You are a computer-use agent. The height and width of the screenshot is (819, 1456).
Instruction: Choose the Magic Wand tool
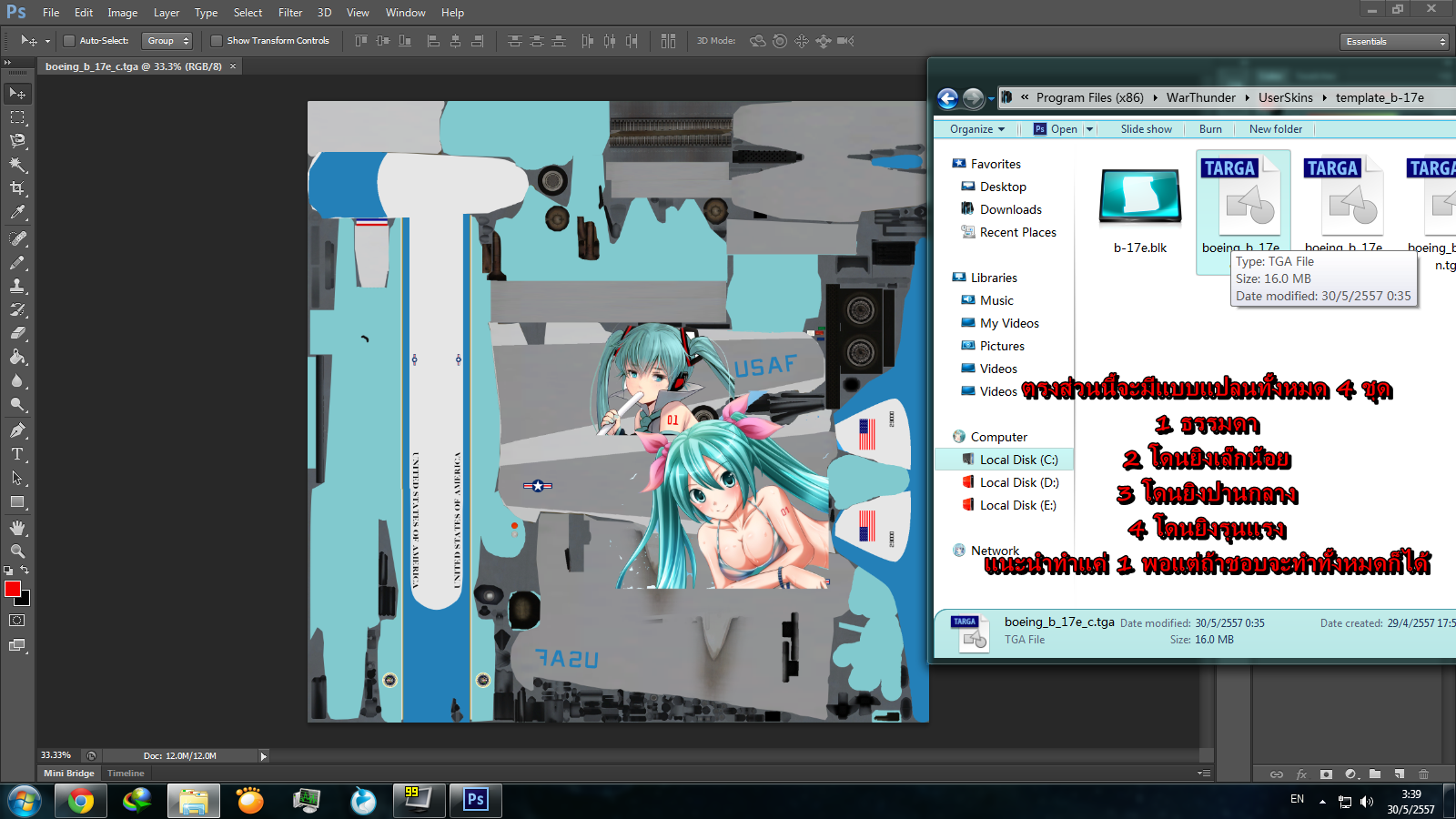tap(17, 165)
